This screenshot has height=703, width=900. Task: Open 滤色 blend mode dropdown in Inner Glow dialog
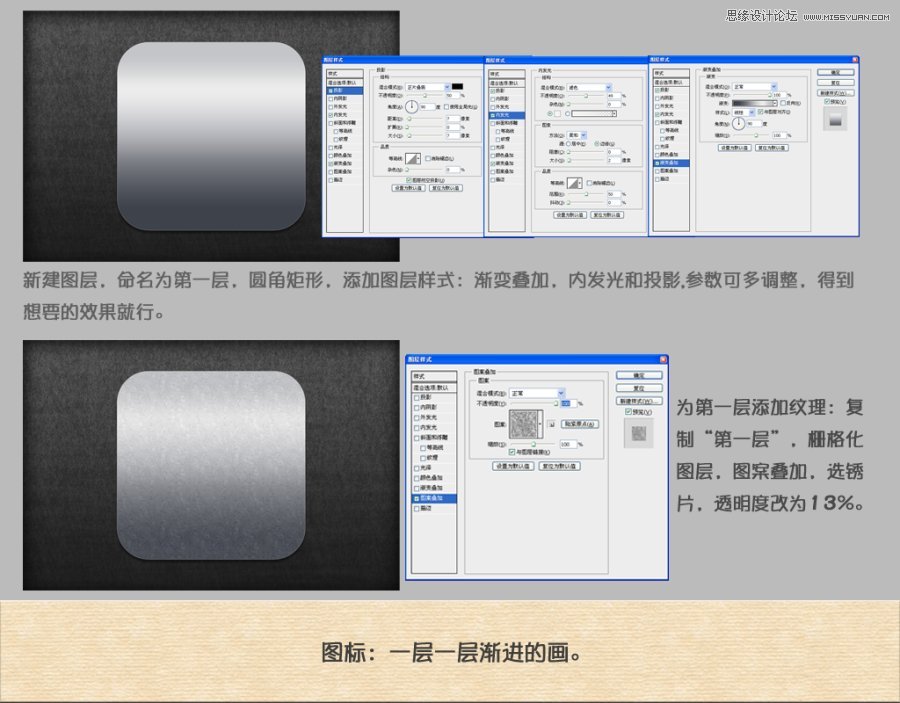pos(589,87)
